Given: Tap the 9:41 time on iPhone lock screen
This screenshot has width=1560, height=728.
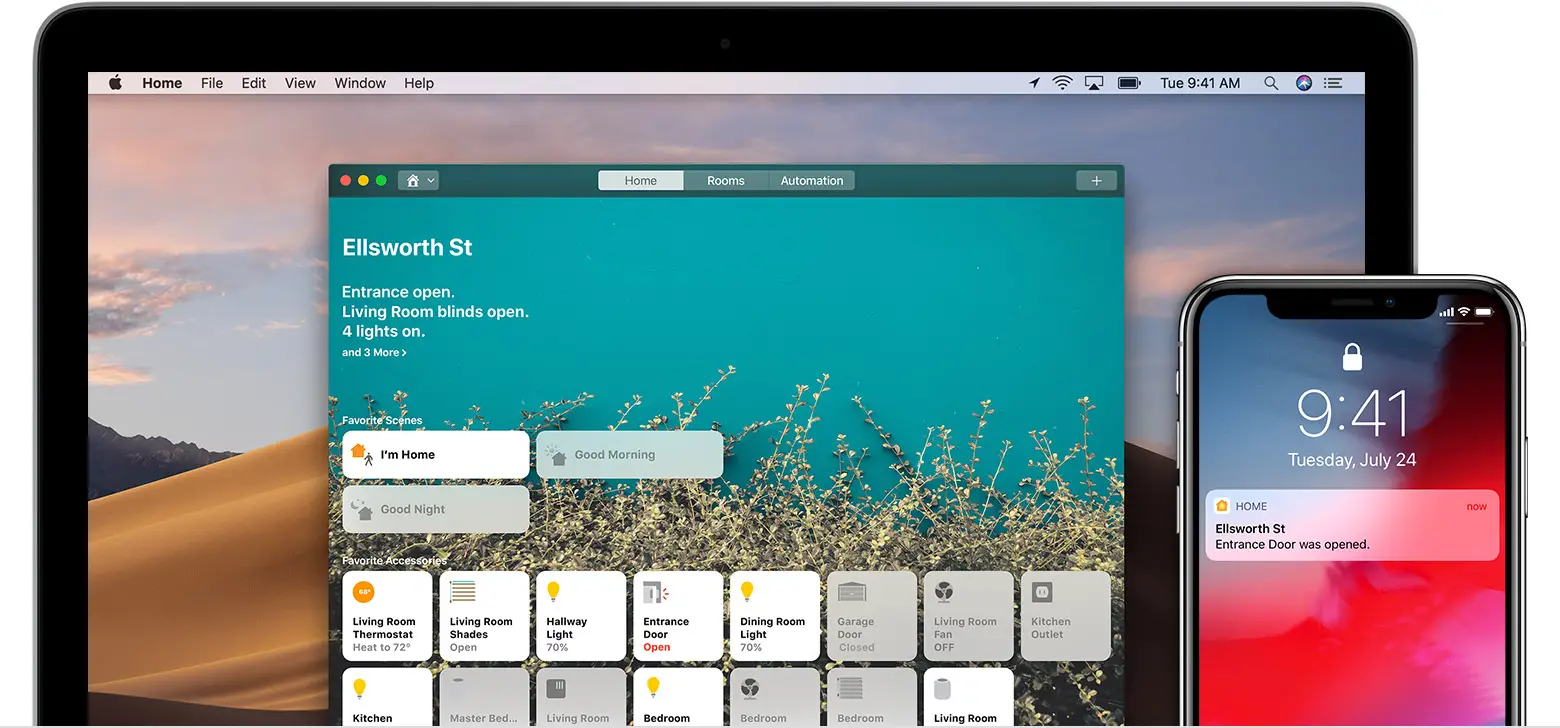Looking at the screenshot, I should (x=1352, y=412).
